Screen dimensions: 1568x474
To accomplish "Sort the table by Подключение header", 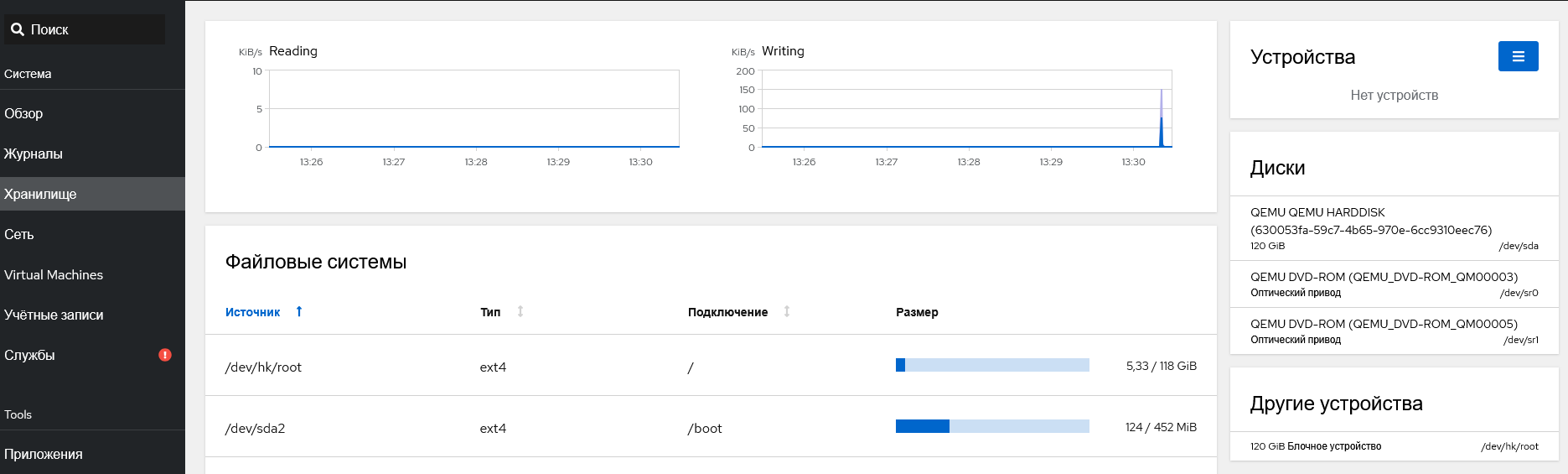I will tap(727, 312).
